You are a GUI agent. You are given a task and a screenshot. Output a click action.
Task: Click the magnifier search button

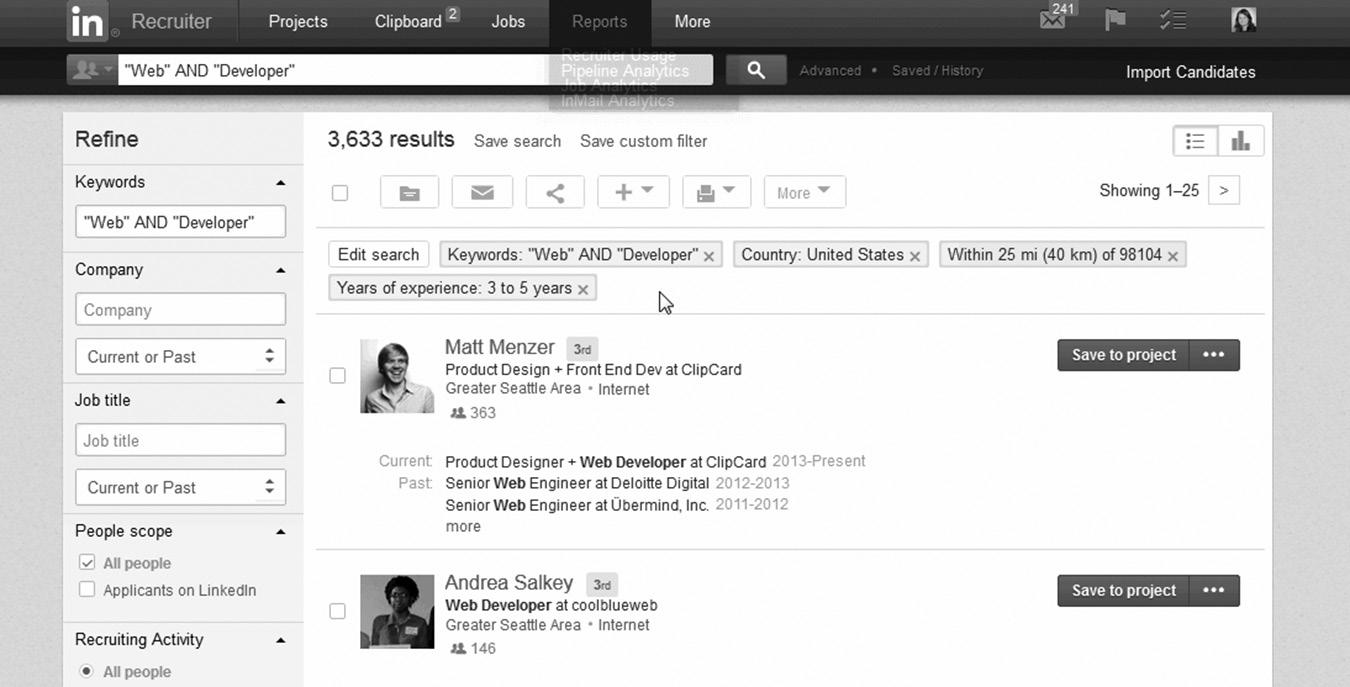click(756, 70)
